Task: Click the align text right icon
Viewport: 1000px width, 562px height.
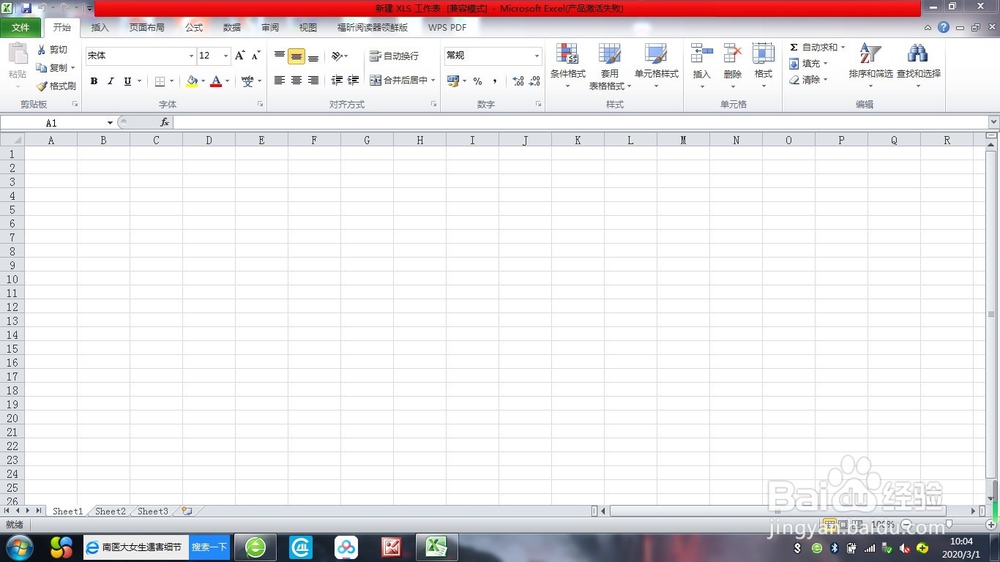Action: (313, 80)
